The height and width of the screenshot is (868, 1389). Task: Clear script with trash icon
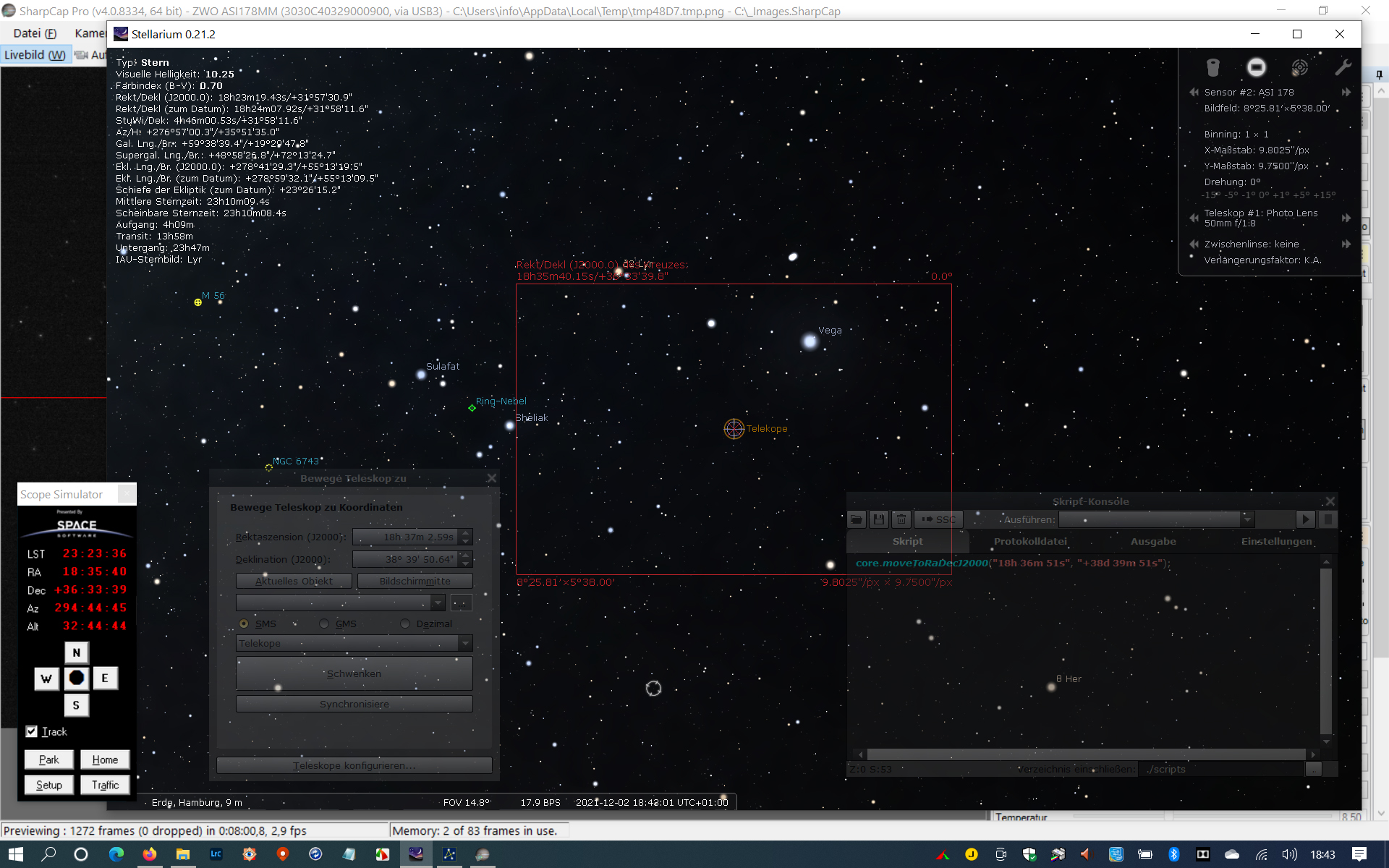(901, 519)
